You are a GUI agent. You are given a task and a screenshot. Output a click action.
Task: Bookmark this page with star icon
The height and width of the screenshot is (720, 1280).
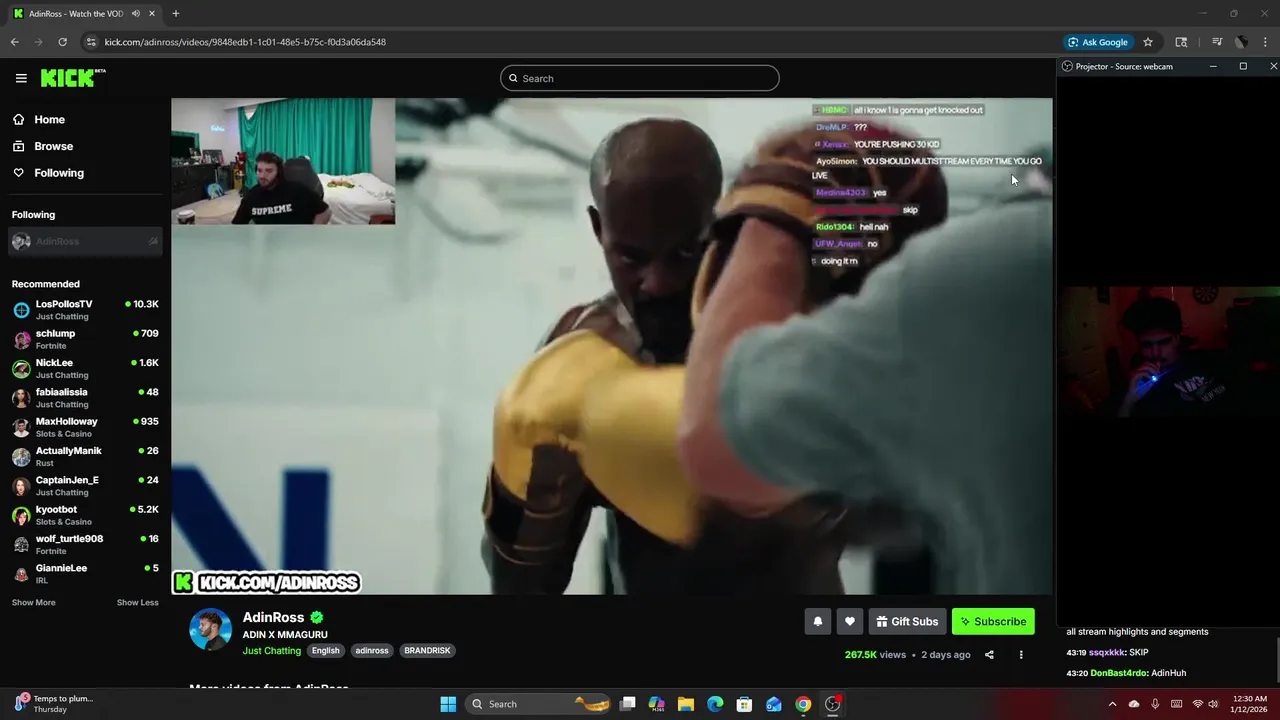(x=1148, y=42)
